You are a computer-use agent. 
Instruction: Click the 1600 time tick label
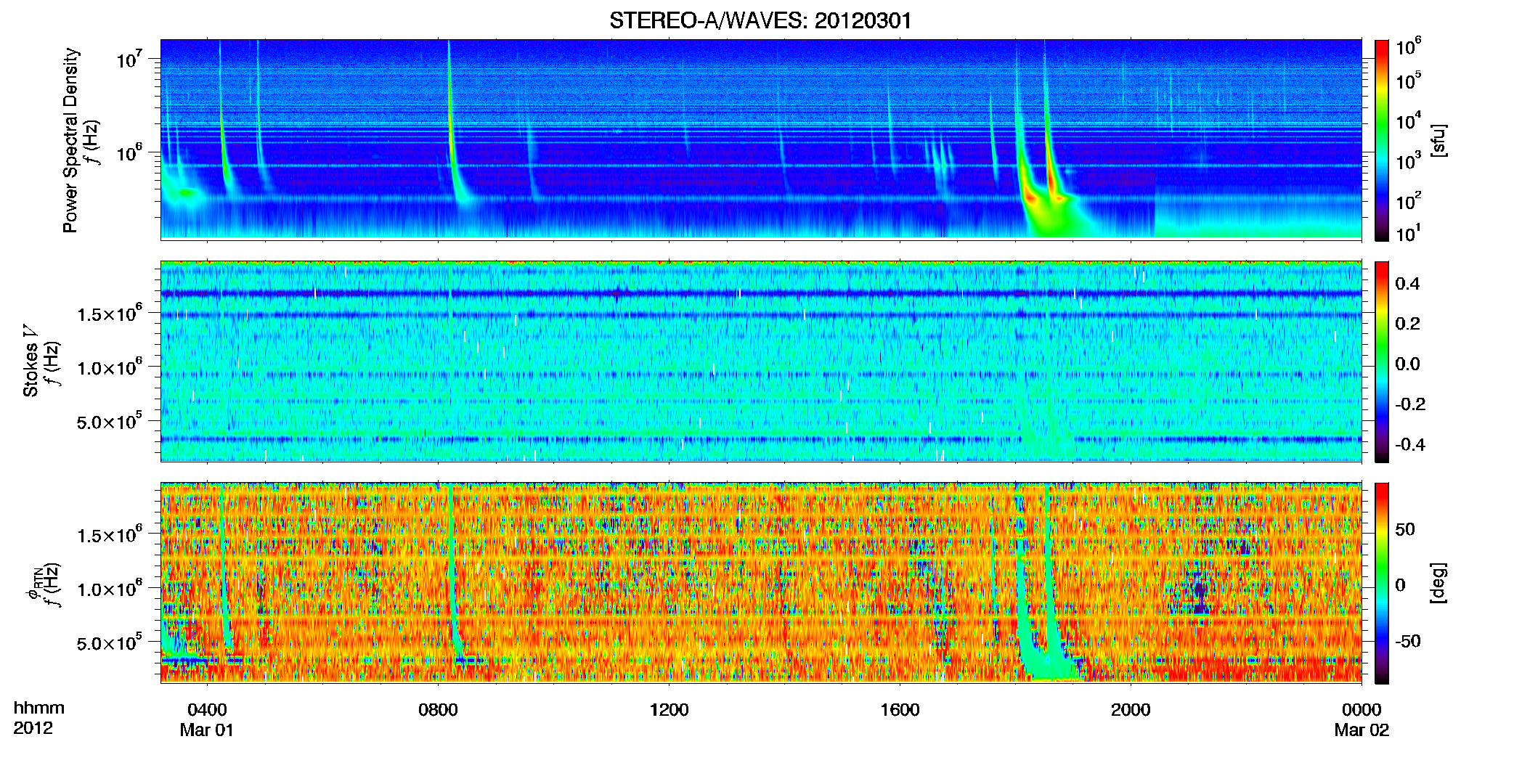900,709
